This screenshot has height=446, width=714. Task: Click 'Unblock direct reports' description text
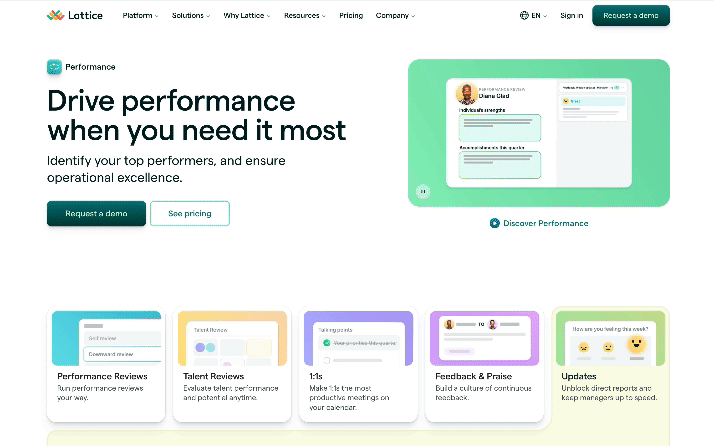pyautogui.click(x=609, y=393)
